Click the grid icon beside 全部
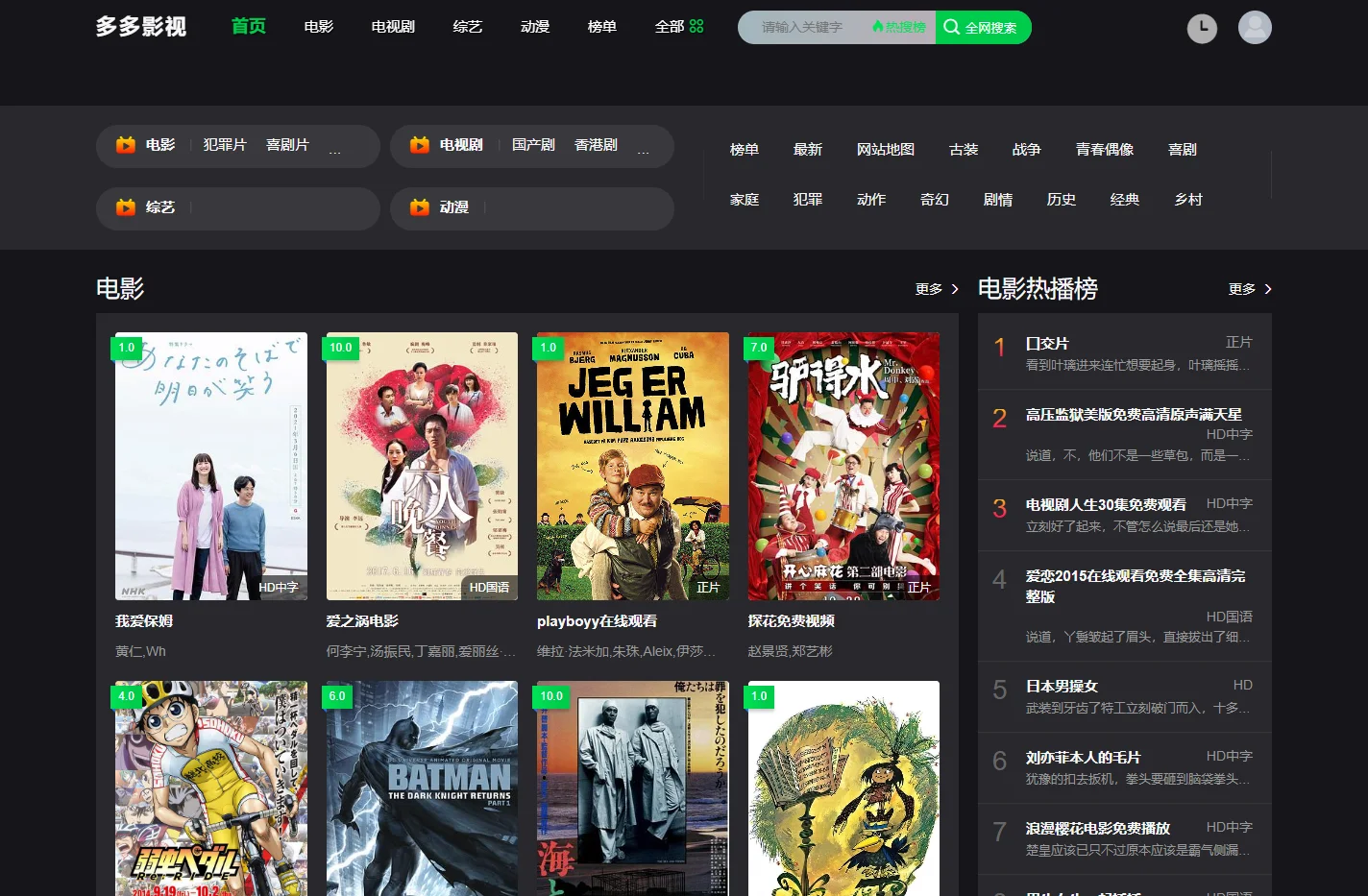 click(x=696, y=27)
